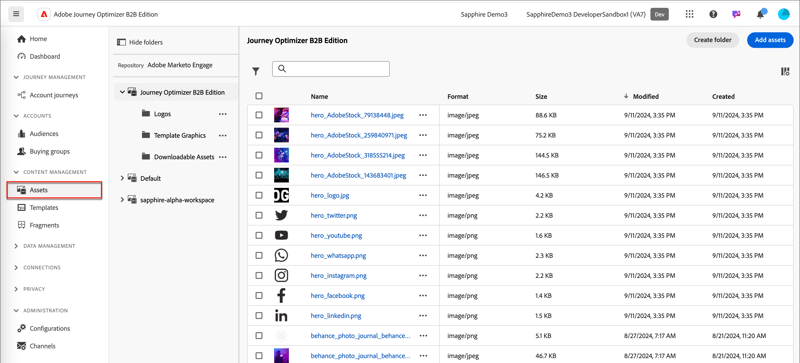Viewport: 800px width, 363px height.
Task: Expand the Data Management section
Action: click(x=16, y=246)
